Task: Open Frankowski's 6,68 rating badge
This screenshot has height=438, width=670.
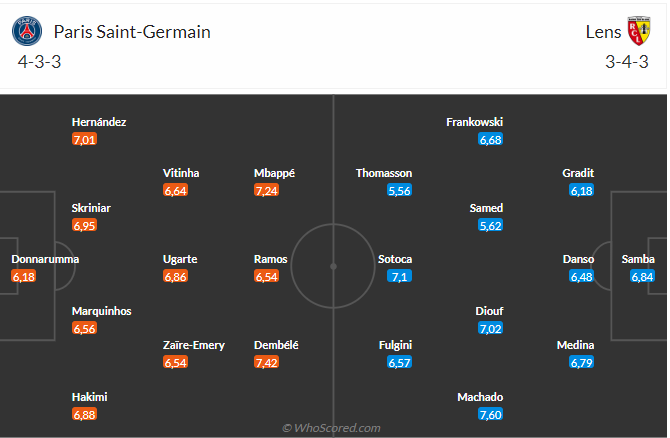Action: click(x=490, y=139)
